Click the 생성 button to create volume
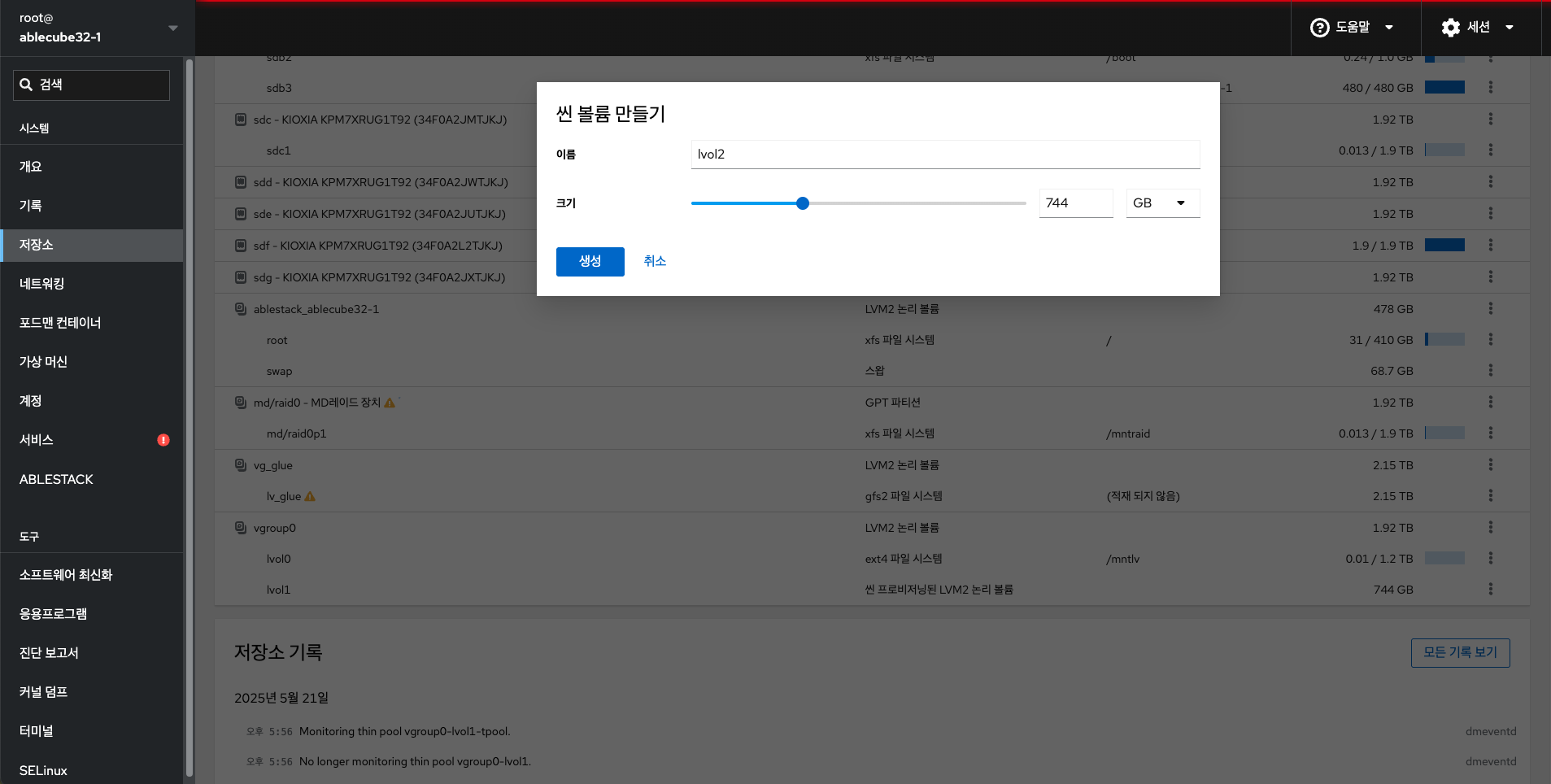 (x=590, y=261)
